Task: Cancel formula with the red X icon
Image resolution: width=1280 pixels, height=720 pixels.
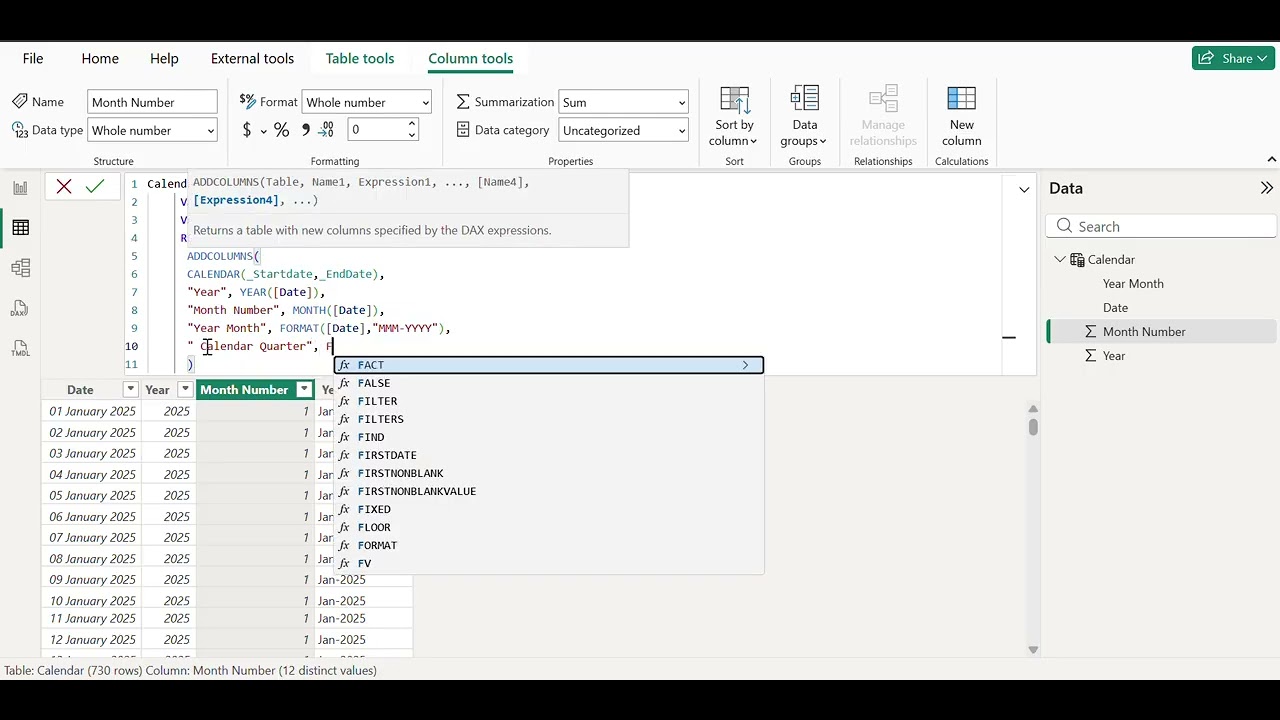Action: (64, 186)
